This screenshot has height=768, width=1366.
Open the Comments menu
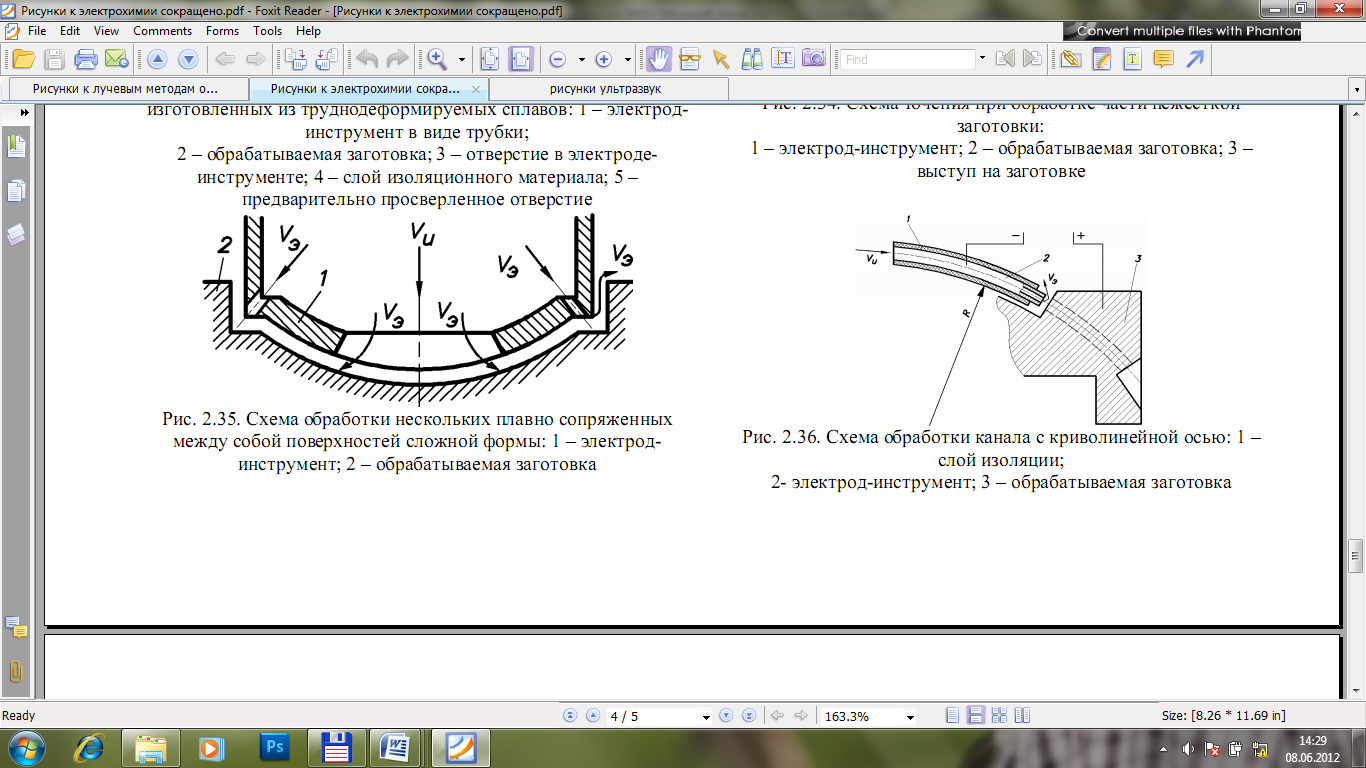coord(162,31)
